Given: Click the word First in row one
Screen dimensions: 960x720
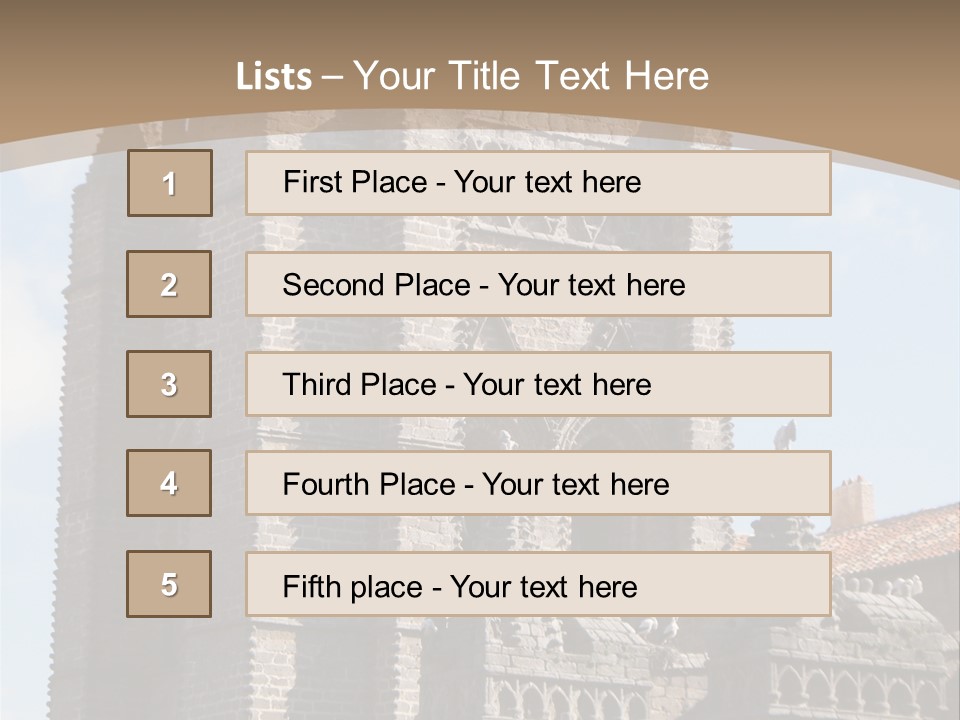Looking at the screenshot, I should (x=309, y=182).
